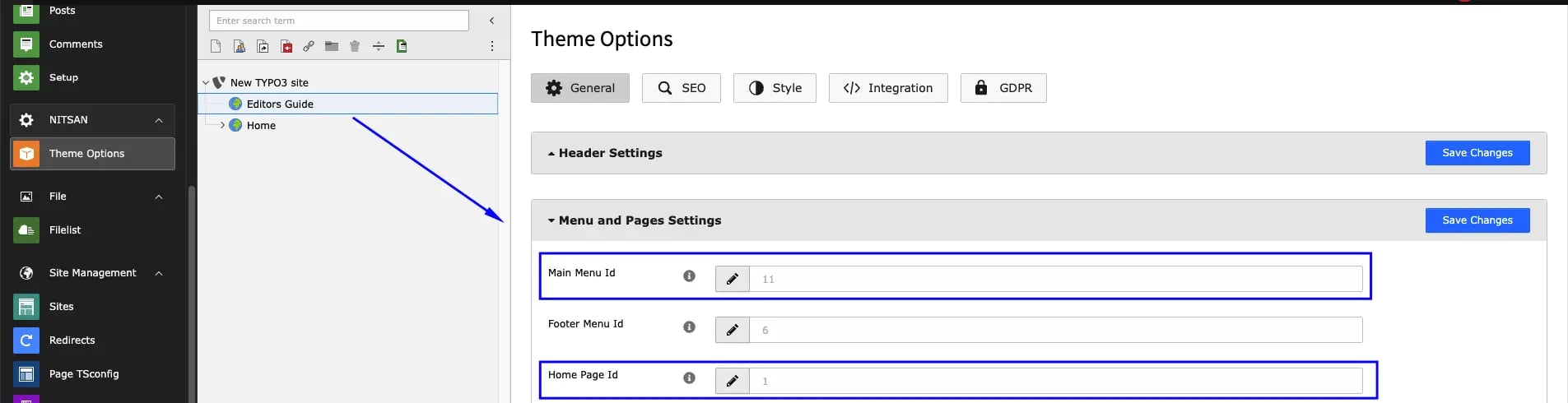
Task: Open the Setup module icon
Action: pyautogui.click(x=26, y=77)
